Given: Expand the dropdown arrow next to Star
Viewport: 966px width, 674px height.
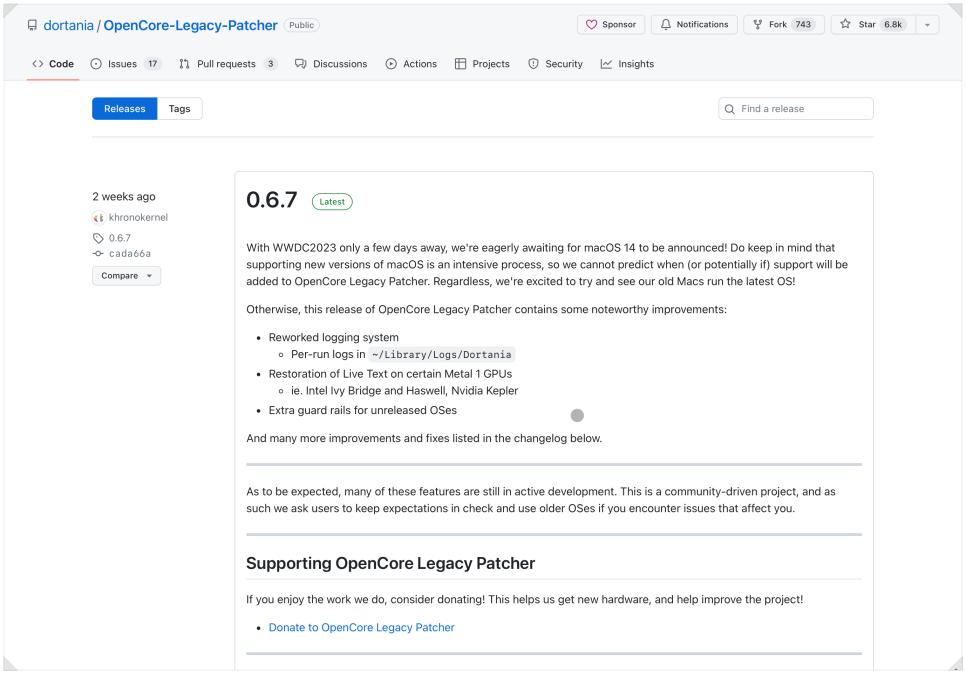Looking at the screenshot, I should coord(927,25).
